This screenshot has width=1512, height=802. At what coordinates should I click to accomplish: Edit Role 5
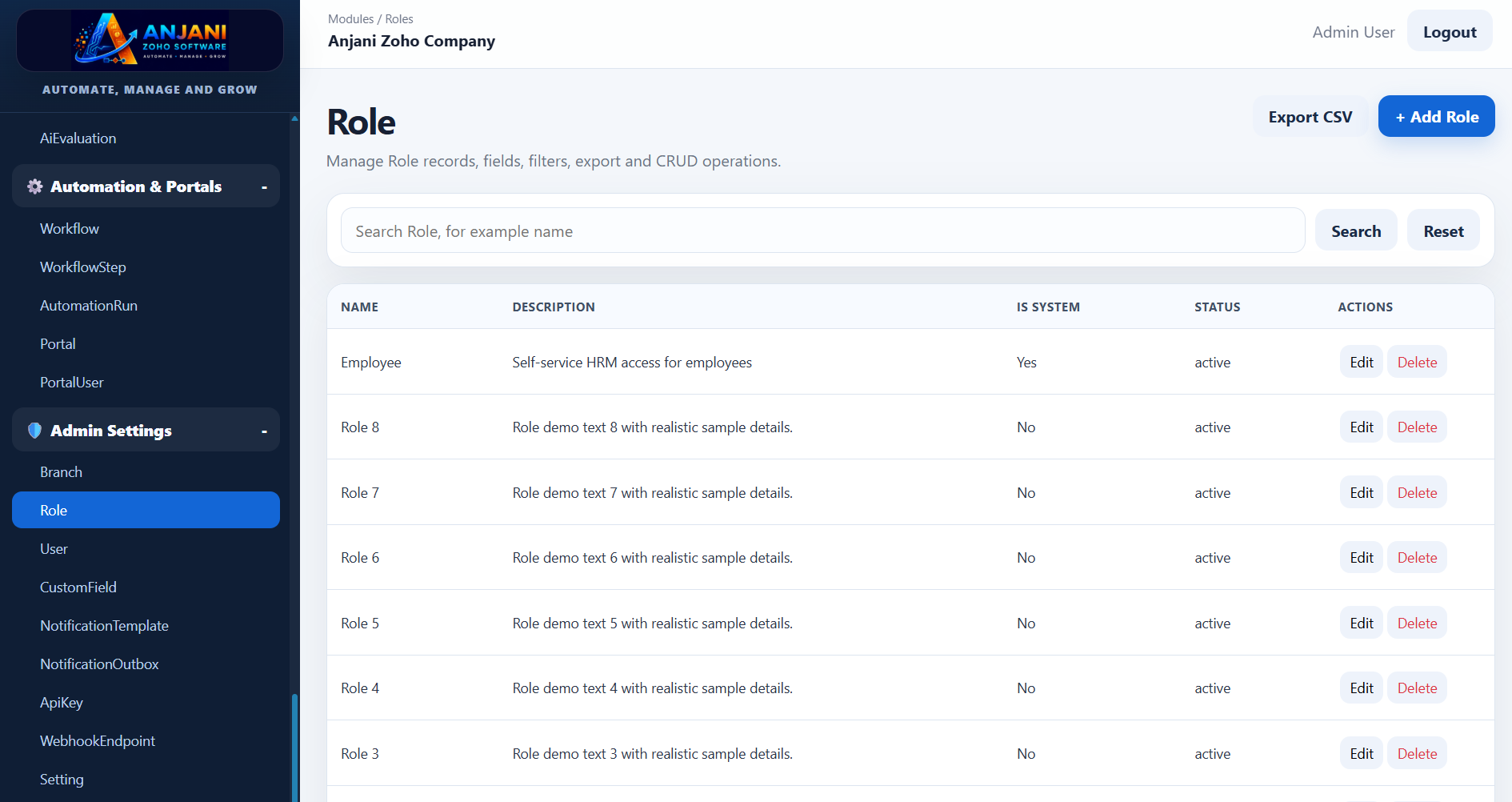[1362, 624]
